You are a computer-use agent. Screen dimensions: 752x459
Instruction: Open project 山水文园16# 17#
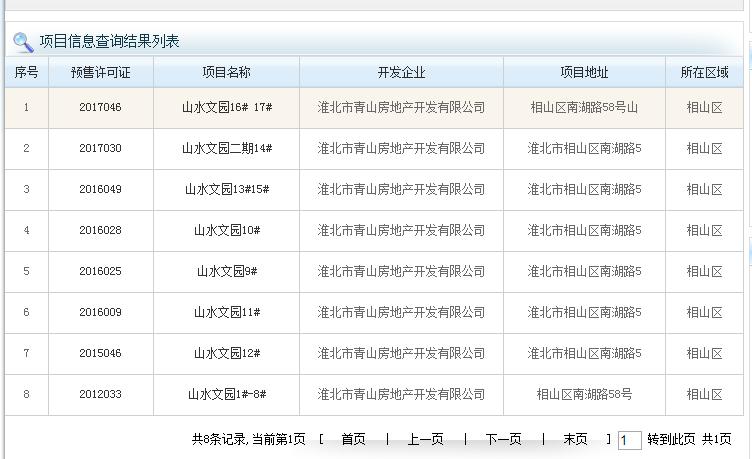tap(227, 107)
